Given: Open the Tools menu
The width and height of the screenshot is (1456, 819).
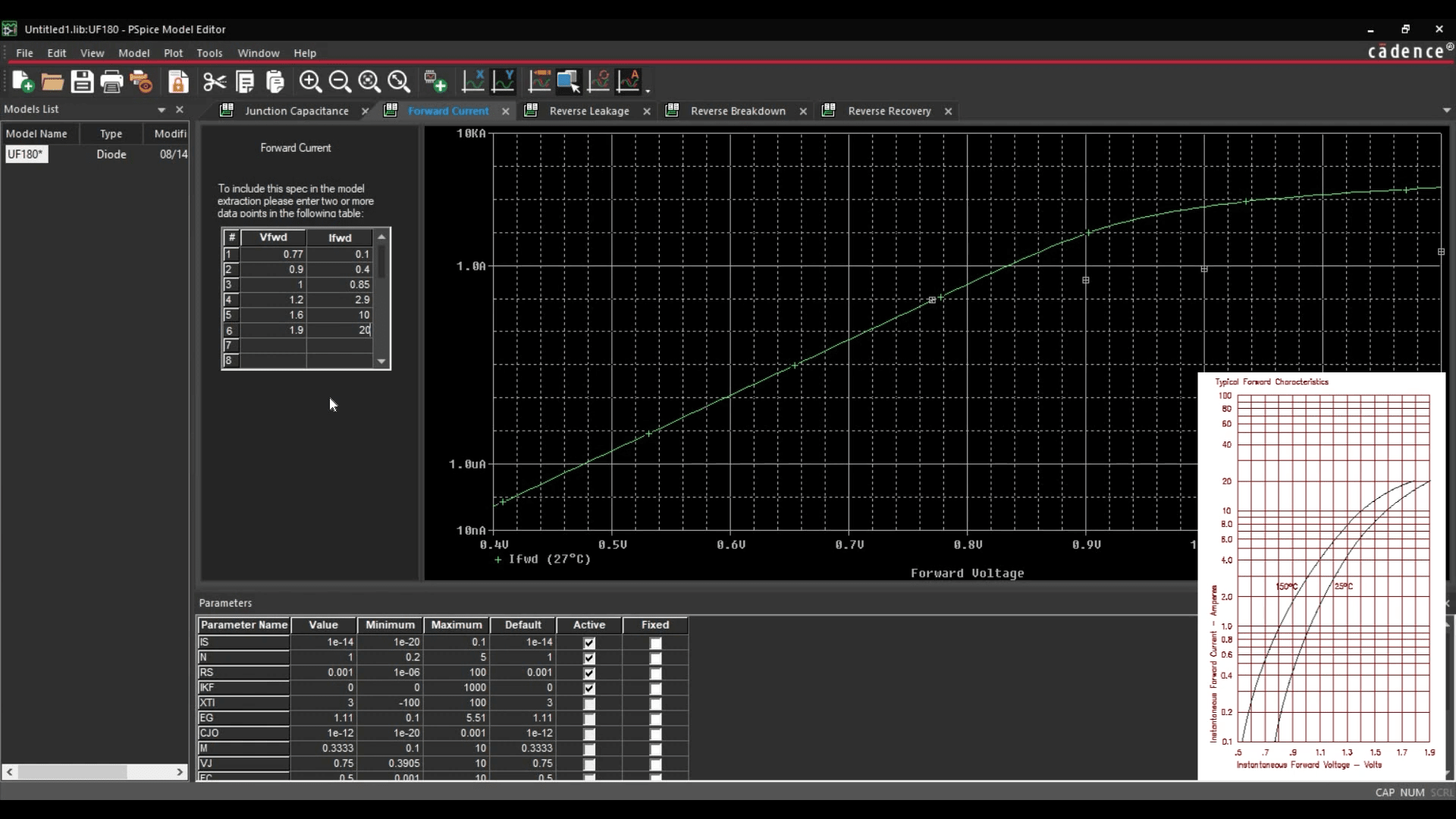Looking at the screenshot, I should pos(209,53).
